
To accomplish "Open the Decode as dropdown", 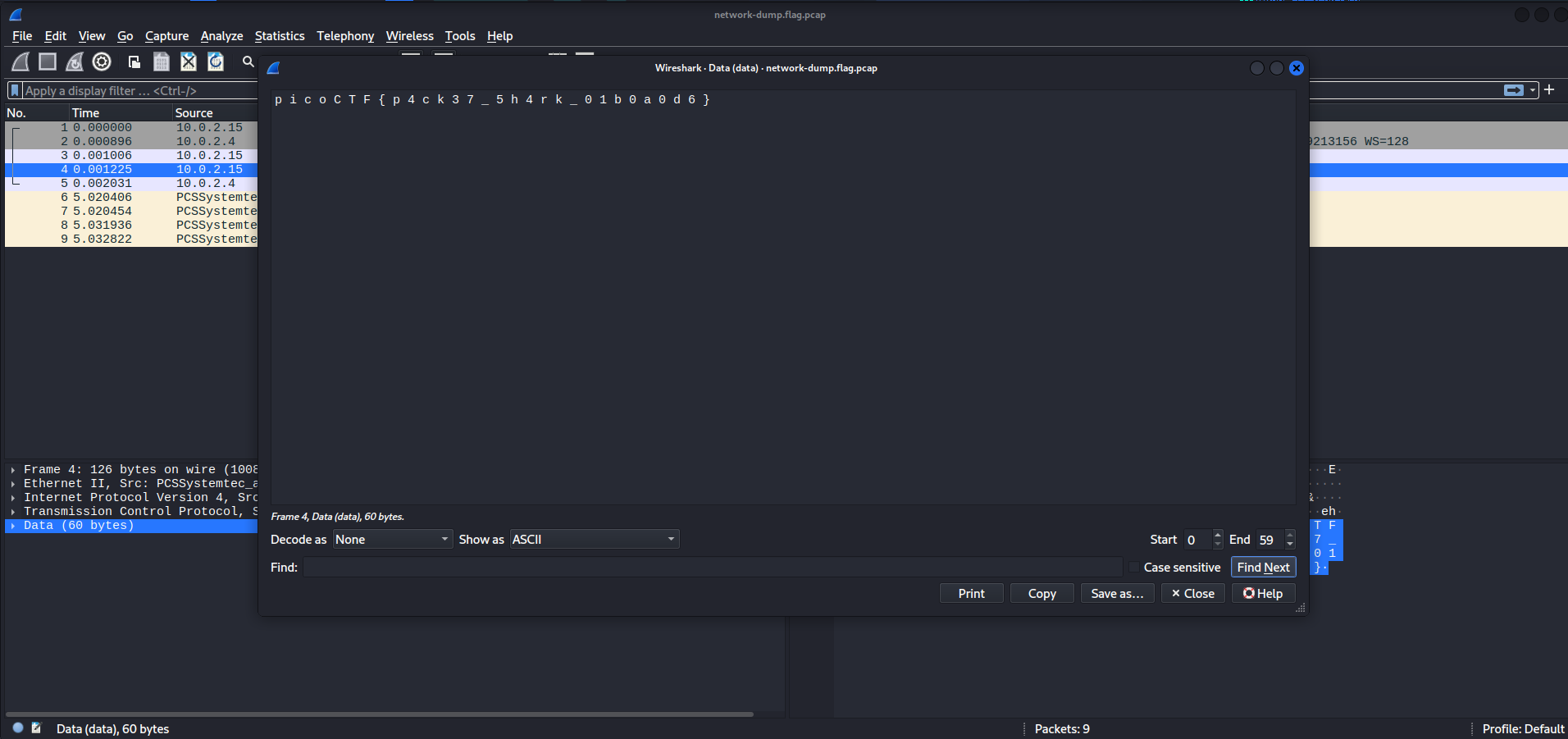I will [393, 539].
